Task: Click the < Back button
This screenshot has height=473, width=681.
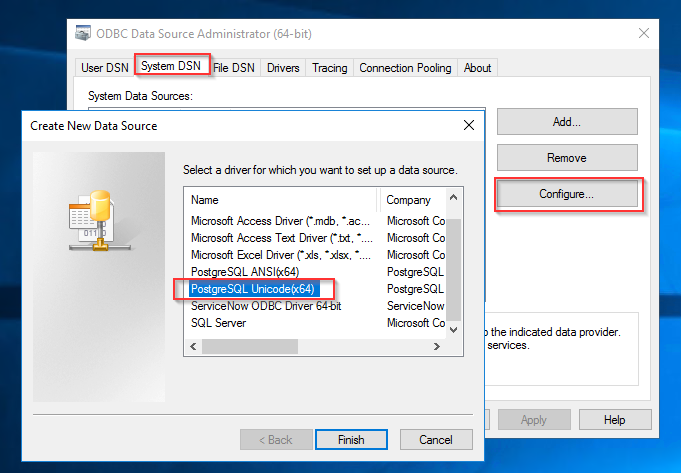Action: click(x=276, y=440)
